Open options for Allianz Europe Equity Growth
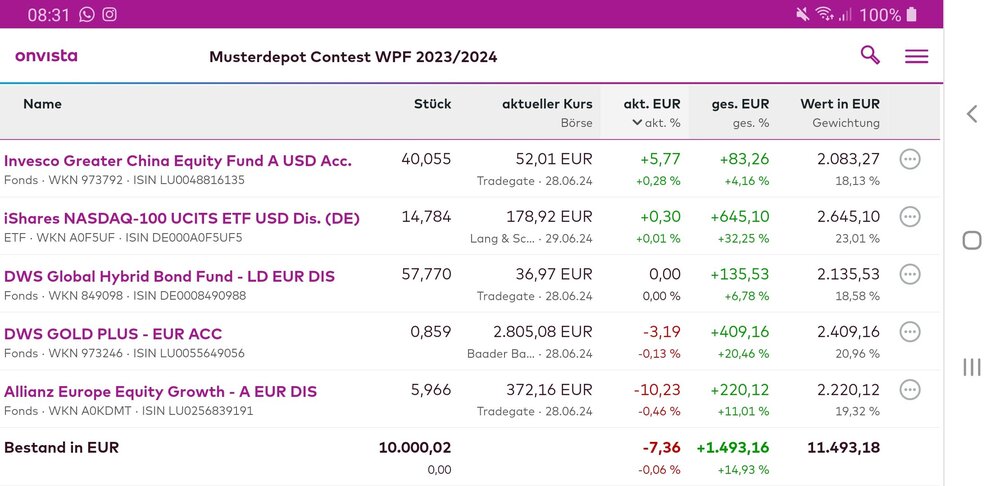 click(x=909, y=390)
